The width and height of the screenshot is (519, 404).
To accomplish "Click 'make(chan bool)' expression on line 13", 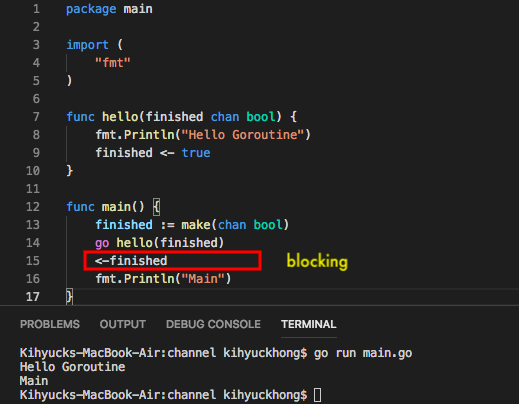I will 235,225.
